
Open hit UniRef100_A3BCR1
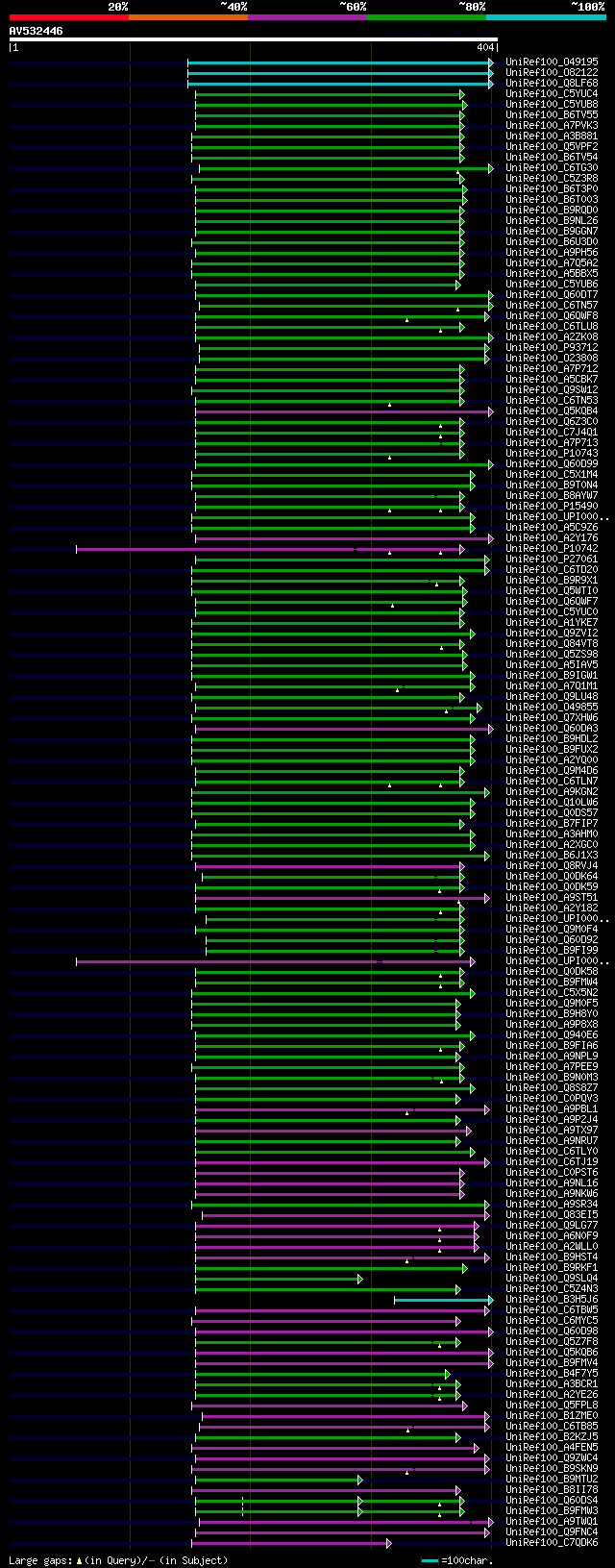click(x=552, y=1384)
